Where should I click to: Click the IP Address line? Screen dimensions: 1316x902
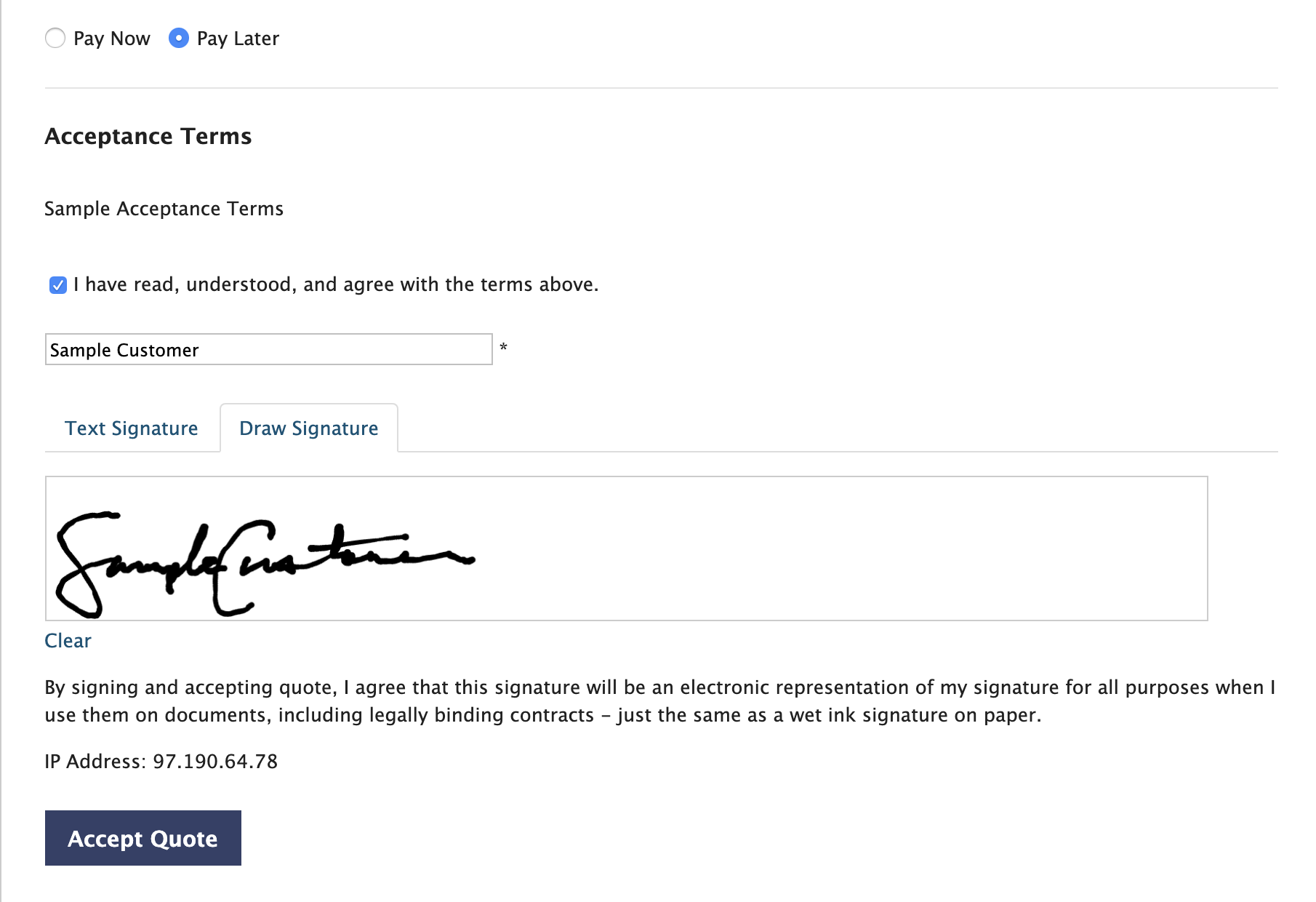[161, 762]
